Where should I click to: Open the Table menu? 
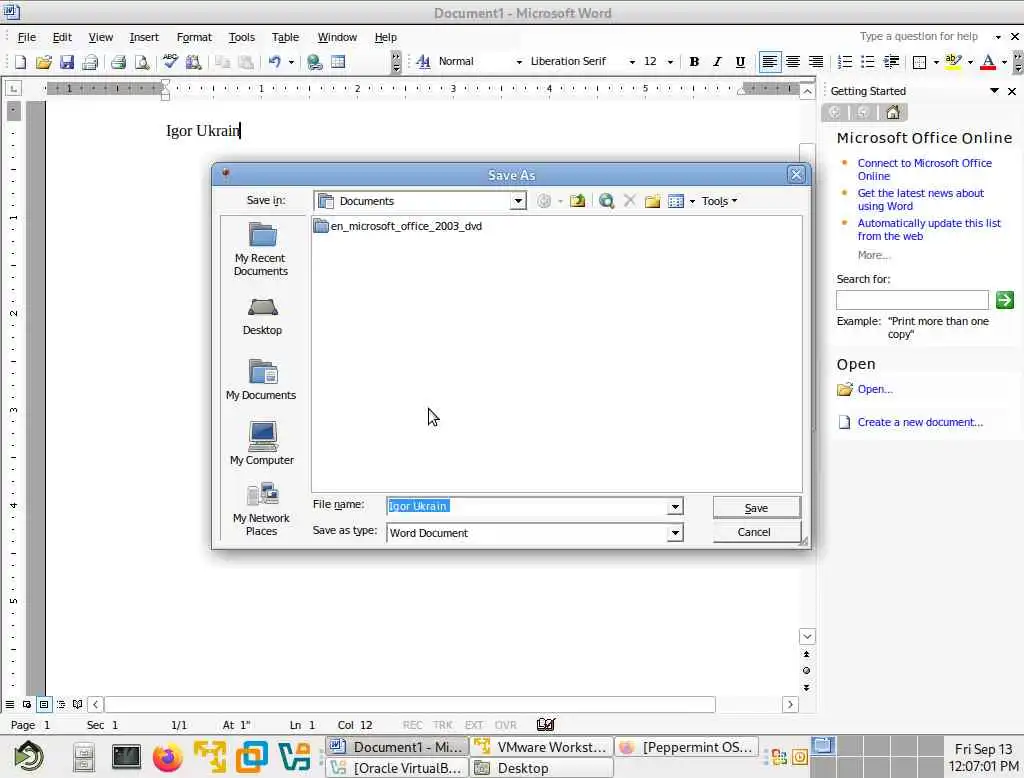point(285,37)
